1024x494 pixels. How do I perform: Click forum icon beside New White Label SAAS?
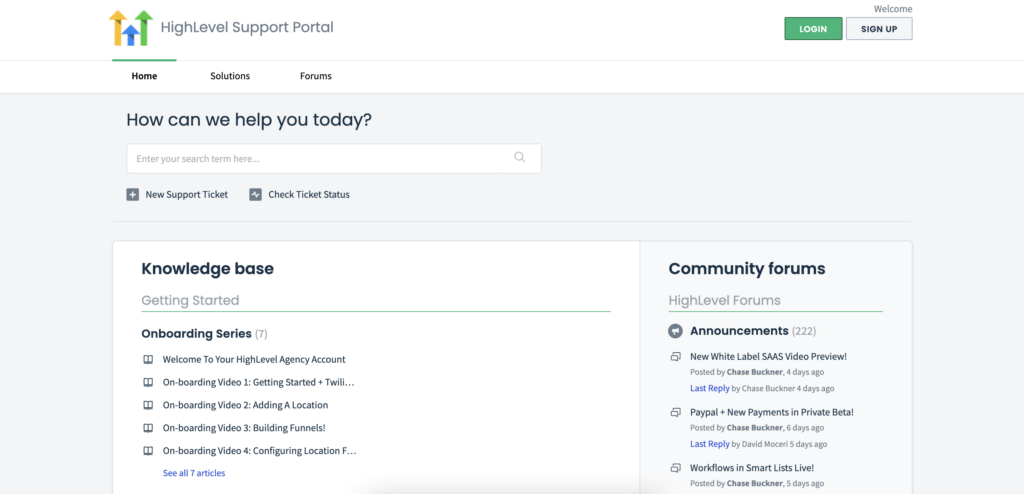675,357
